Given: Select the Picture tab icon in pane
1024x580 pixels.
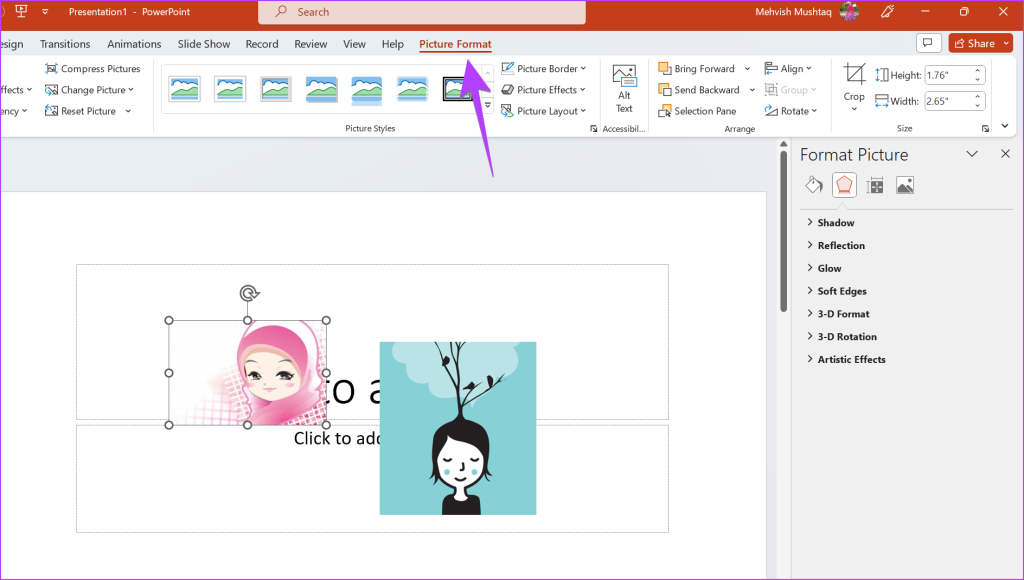Looking at the screenshot, I should (x=905, y=185).
